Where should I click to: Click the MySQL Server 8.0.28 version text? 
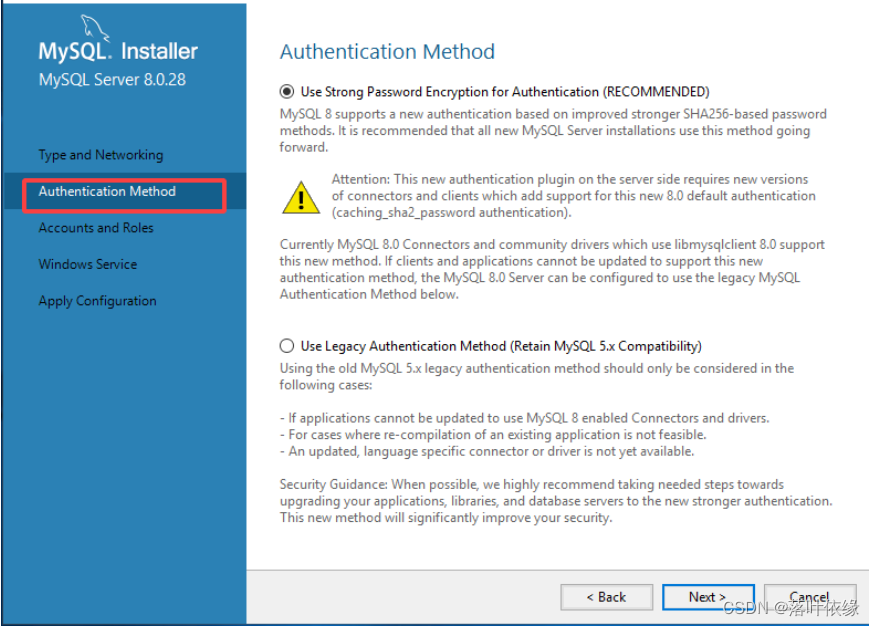112,79
